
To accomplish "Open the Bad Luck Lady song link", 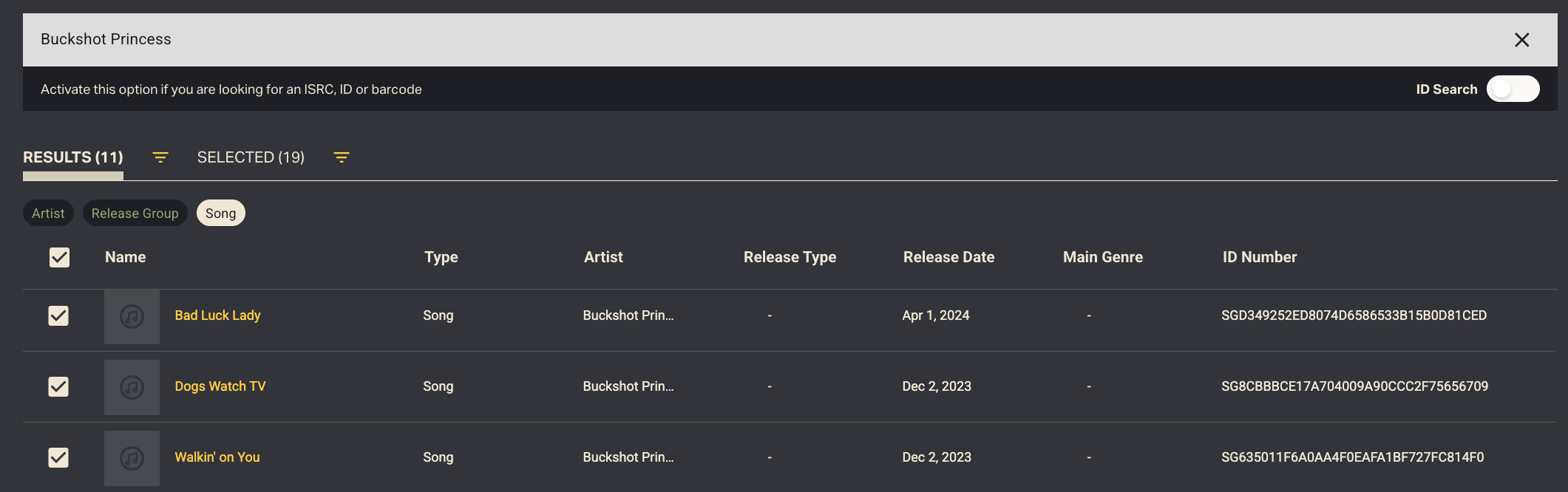I will click(217, 315).
